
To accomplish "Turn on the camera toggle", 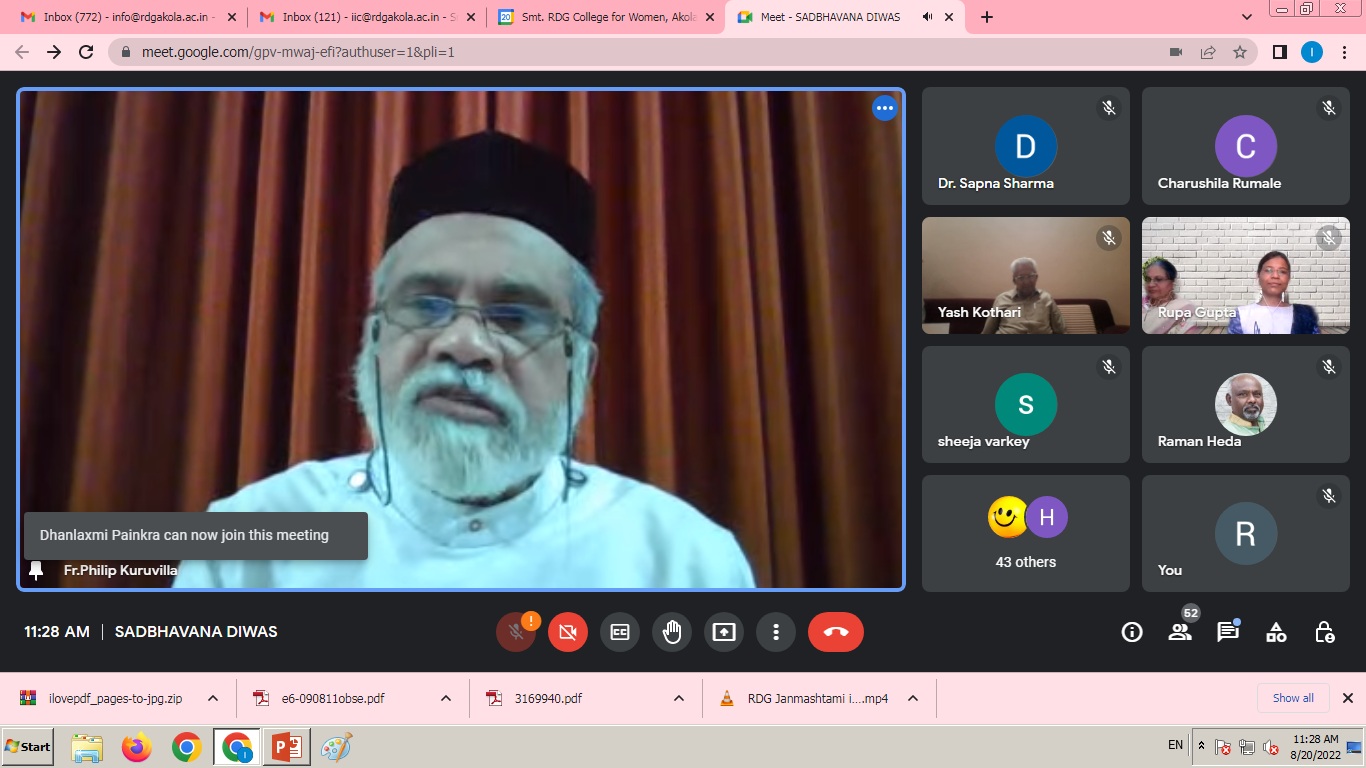I will click(568, 632).
